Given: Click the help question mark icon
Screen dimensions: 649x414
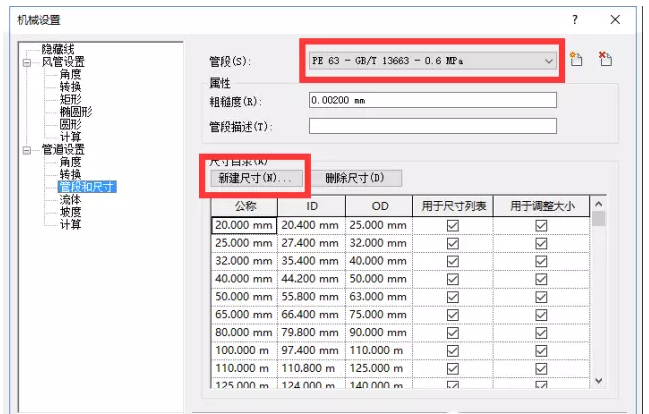Looking at the screenshot, I should 575,19.
